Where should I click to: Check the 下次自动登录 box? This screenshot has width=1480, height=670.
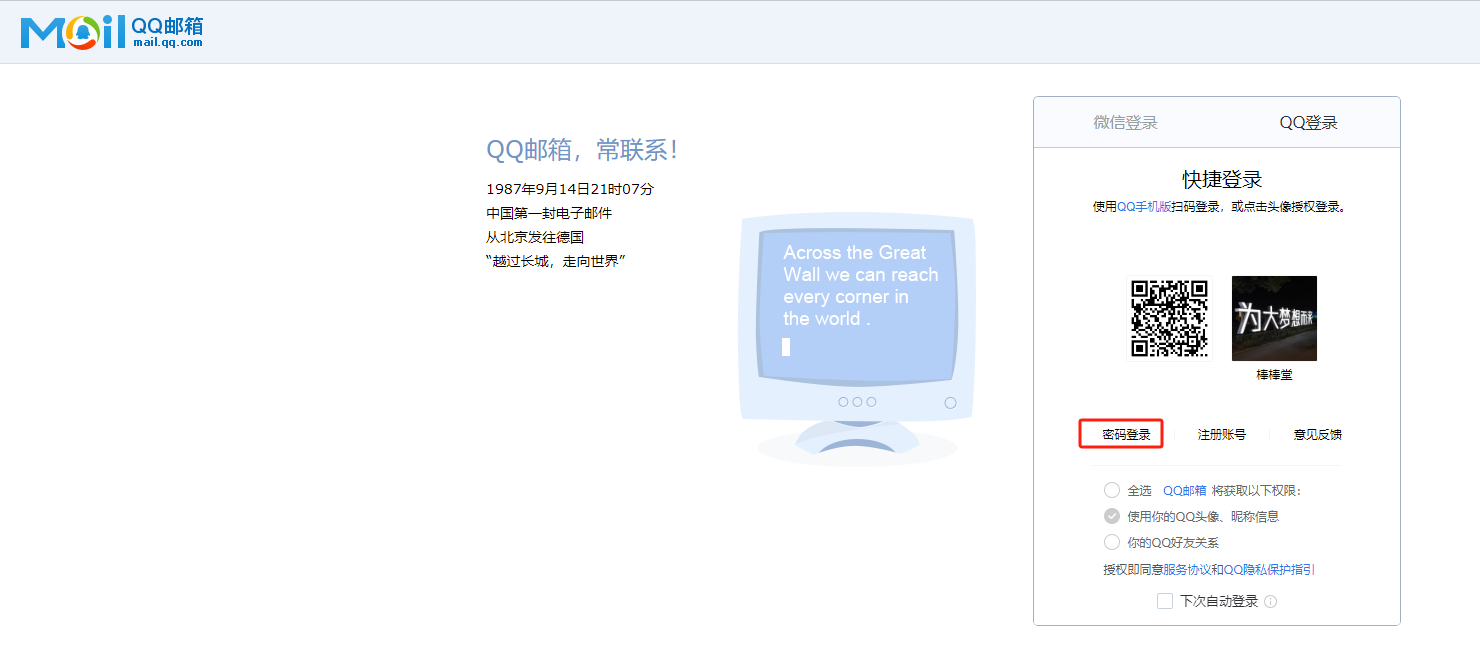pyautogui.click(x=1165, y=601)
